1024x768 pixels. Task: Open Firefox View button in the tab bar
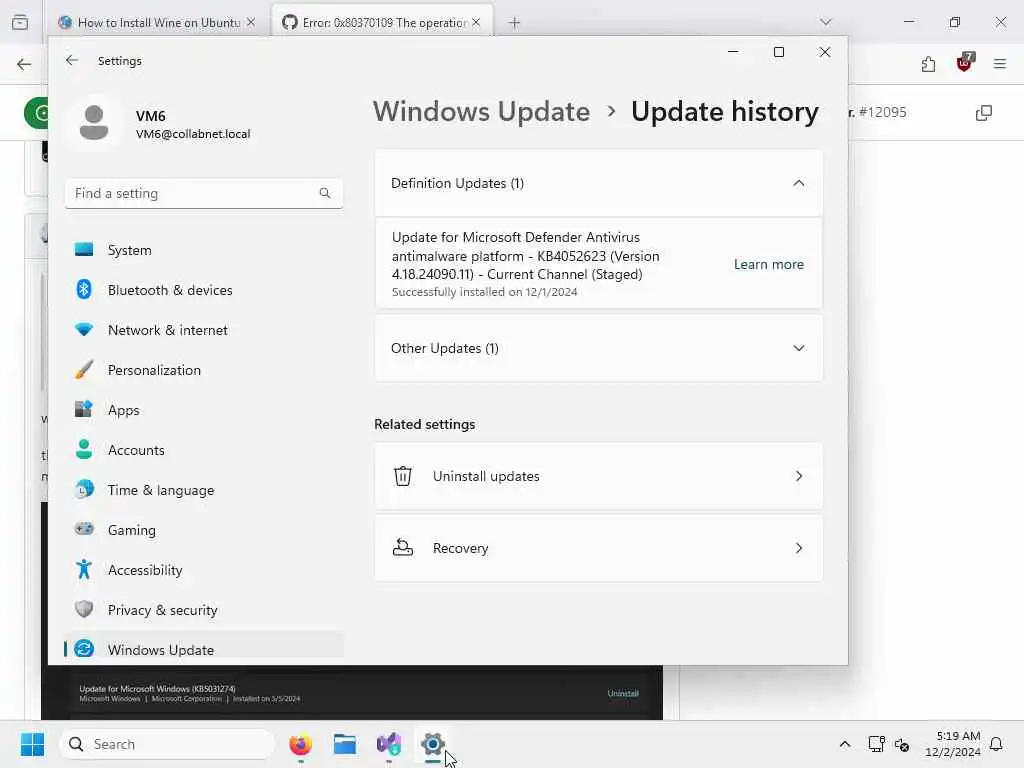tap(20, 22)
